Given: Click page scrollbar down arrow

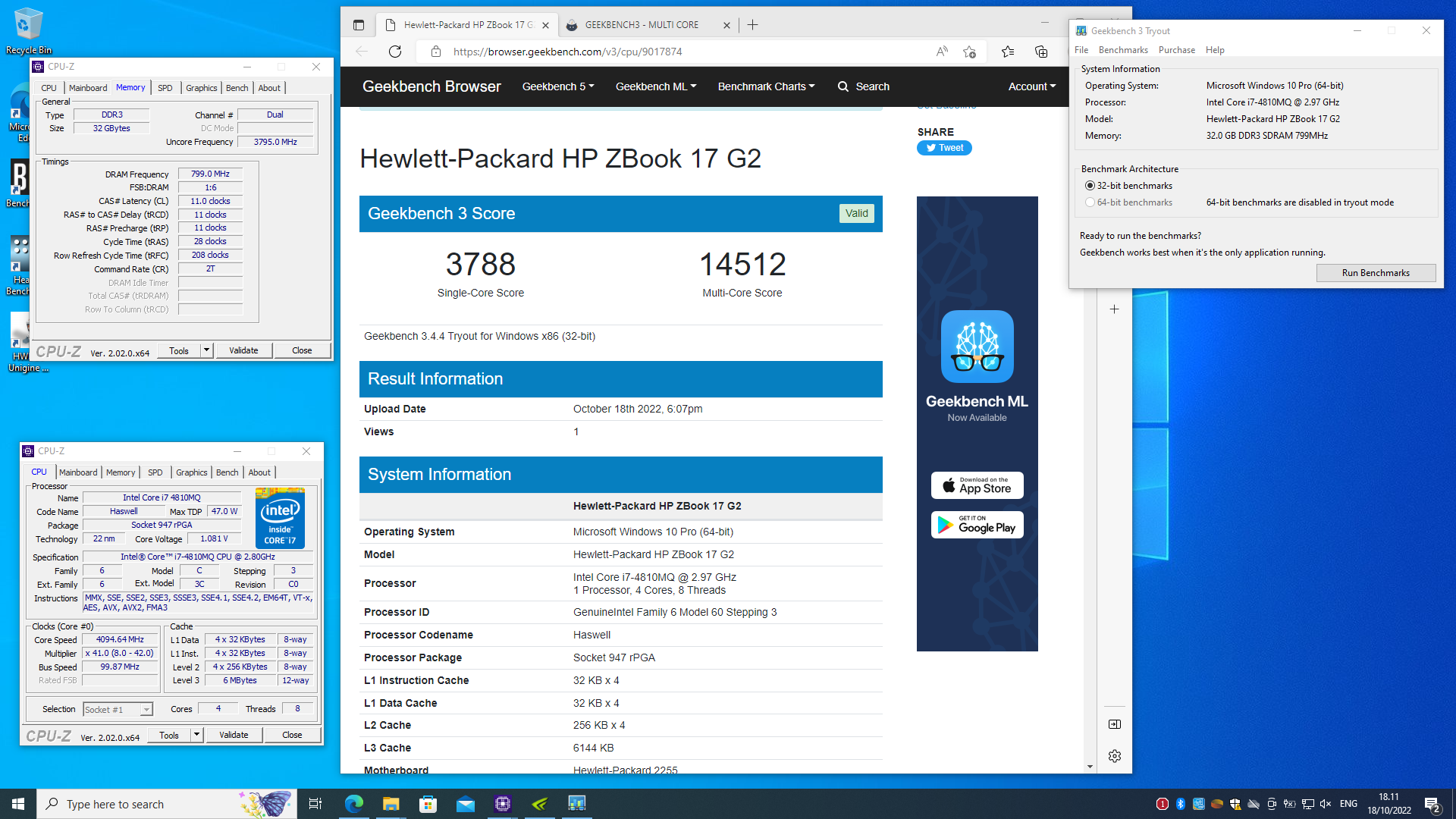Looking at the screenshot, I should tap(1090, 767).
